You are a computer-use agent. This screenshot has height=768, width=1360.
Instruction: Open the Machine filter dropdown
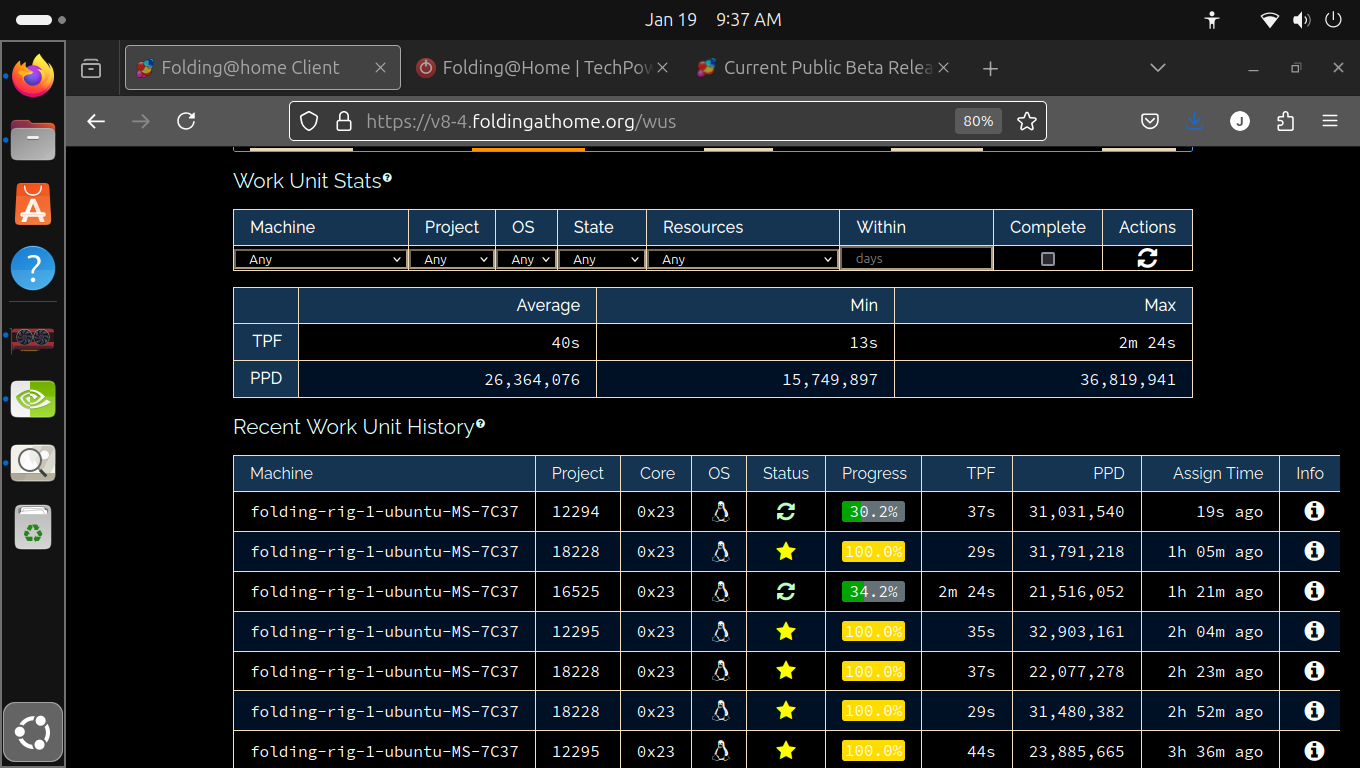pyautogui.click(x=321, y=259)
